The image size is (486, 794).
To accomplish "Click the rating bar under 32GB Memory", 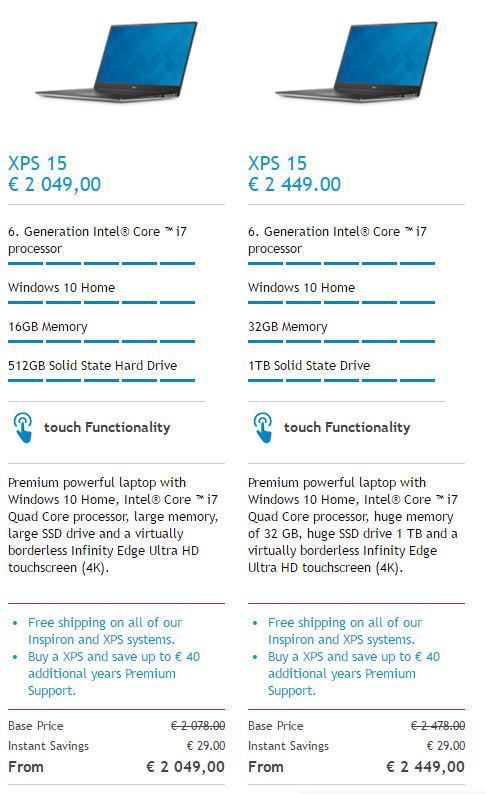I will tap(341, 341).
